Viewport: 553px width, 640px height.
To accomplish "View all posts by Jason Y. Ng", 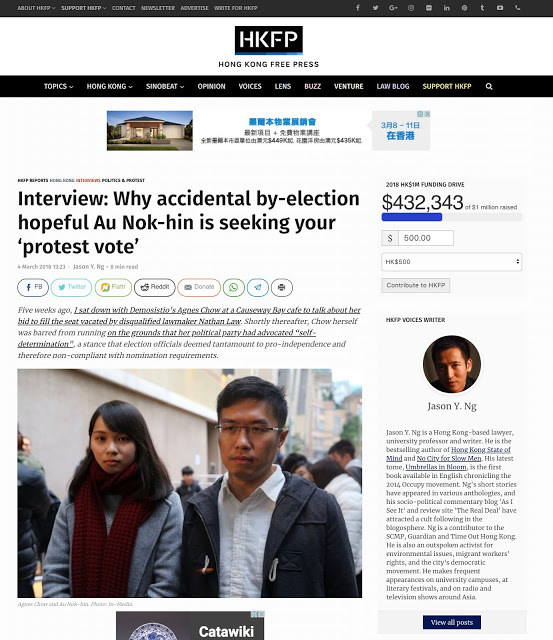I will coord(452,622).
